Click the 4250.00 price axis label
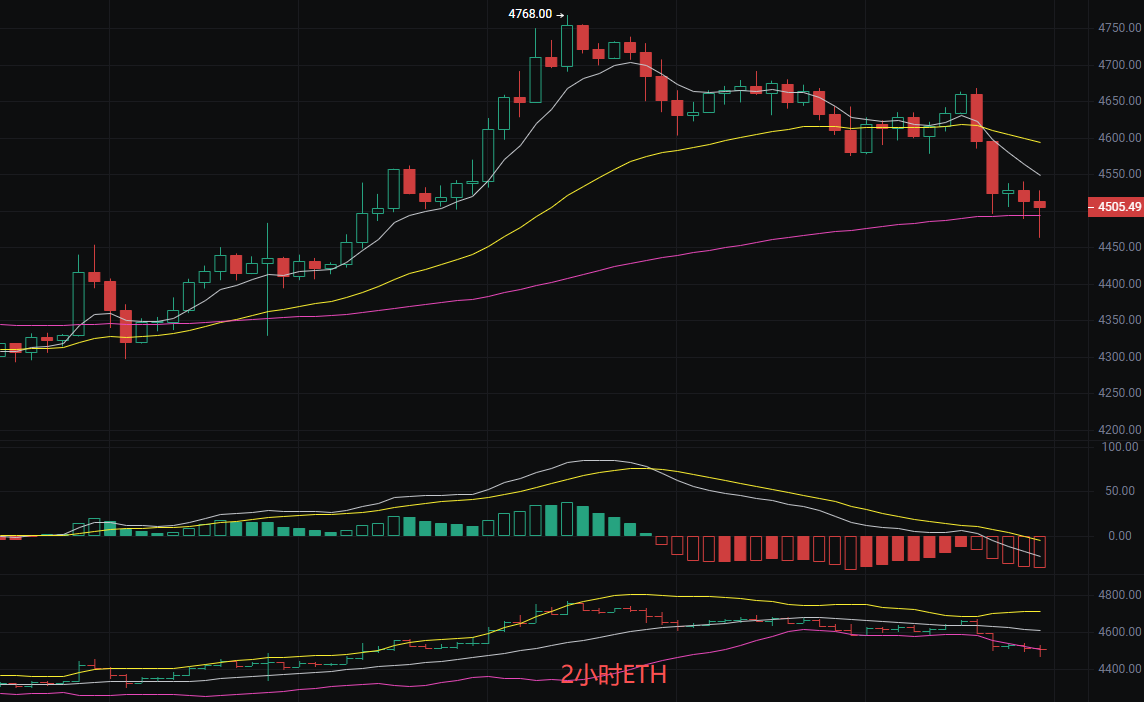The image size is (1144, 702). 1120,393
